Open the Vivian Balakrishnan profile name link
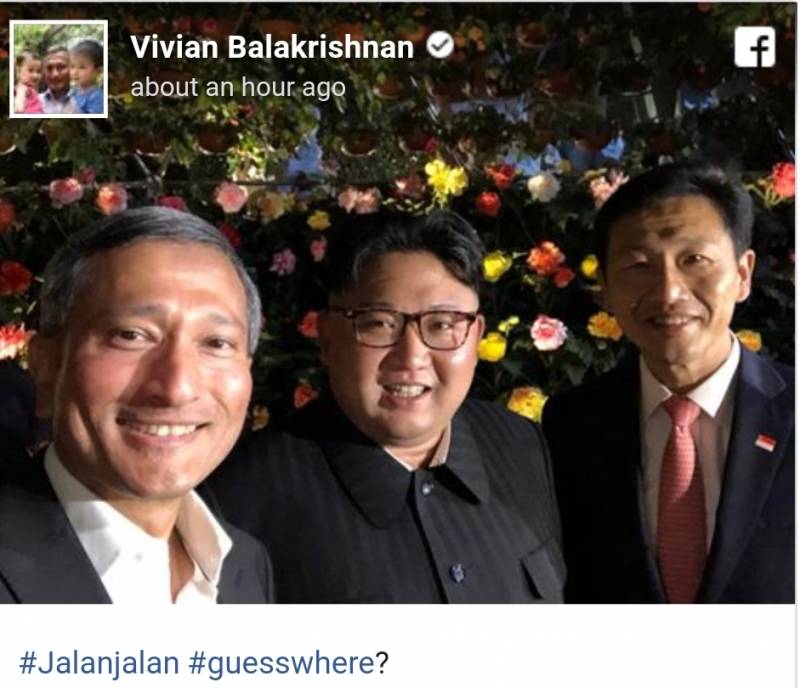 pyautogui.click(x=271, y=47)
